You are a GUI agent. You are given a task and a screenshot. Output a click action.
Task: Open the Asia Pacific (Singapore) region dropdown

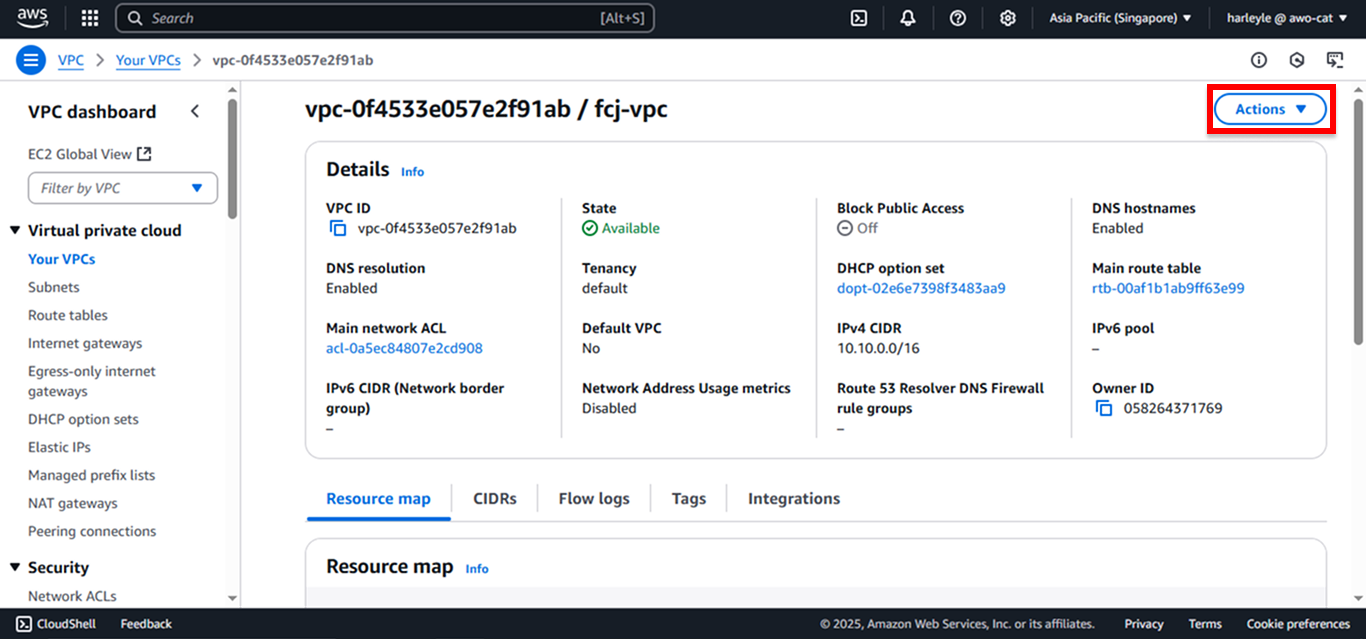point(1120,18)
